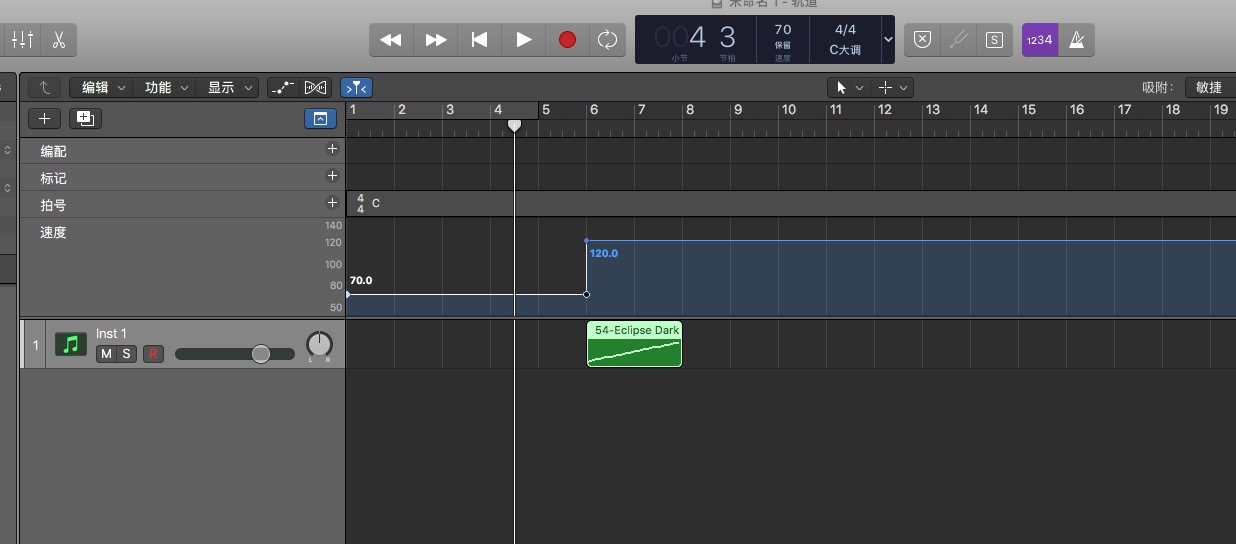Click the Inst 1 volume slider
This screenshot has height=544, width=1236.
[x=235, y=354]
